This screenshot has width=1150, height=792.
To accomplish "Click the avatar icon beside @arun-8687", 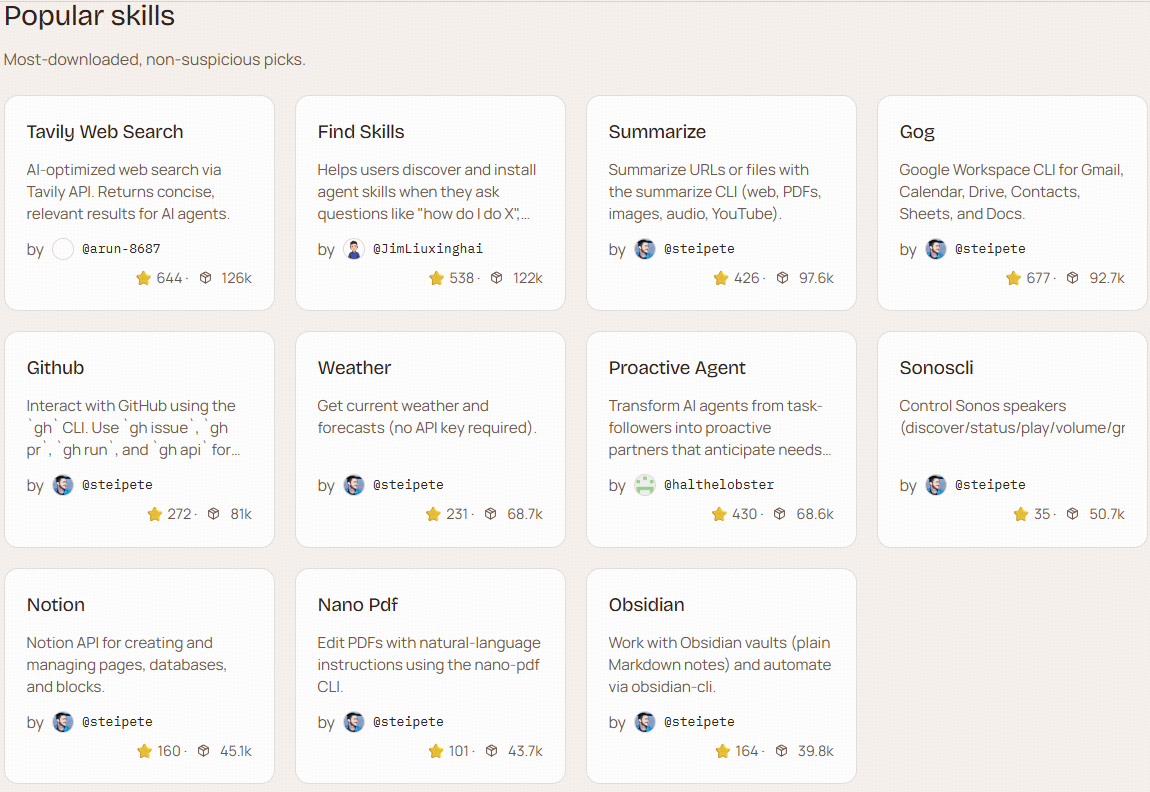I will tap(63, 249).
